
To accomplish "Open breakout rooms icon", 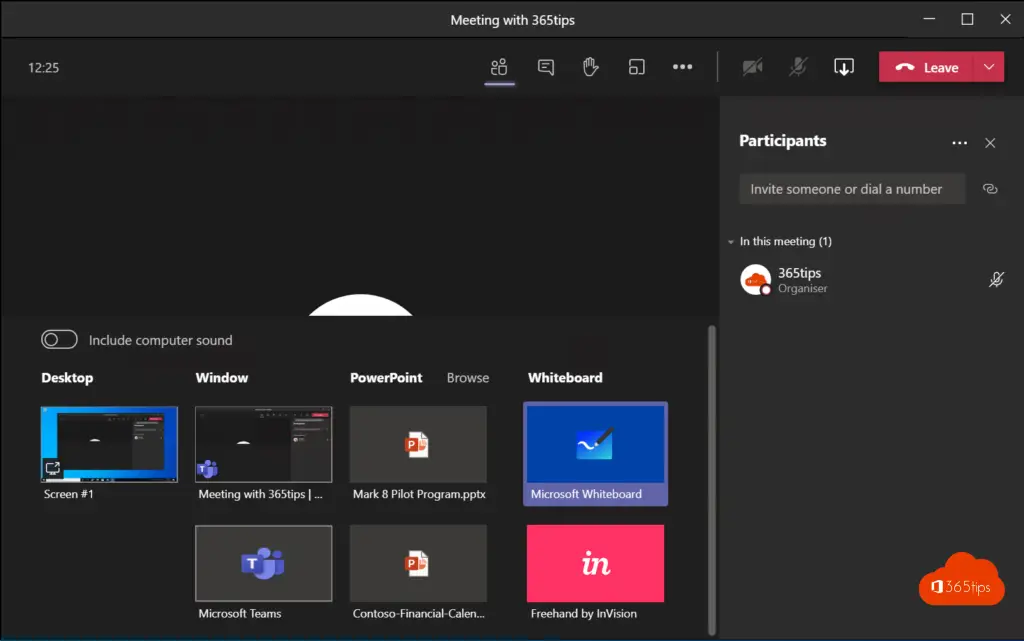I will pyautogui.click(x=636, y=67).
